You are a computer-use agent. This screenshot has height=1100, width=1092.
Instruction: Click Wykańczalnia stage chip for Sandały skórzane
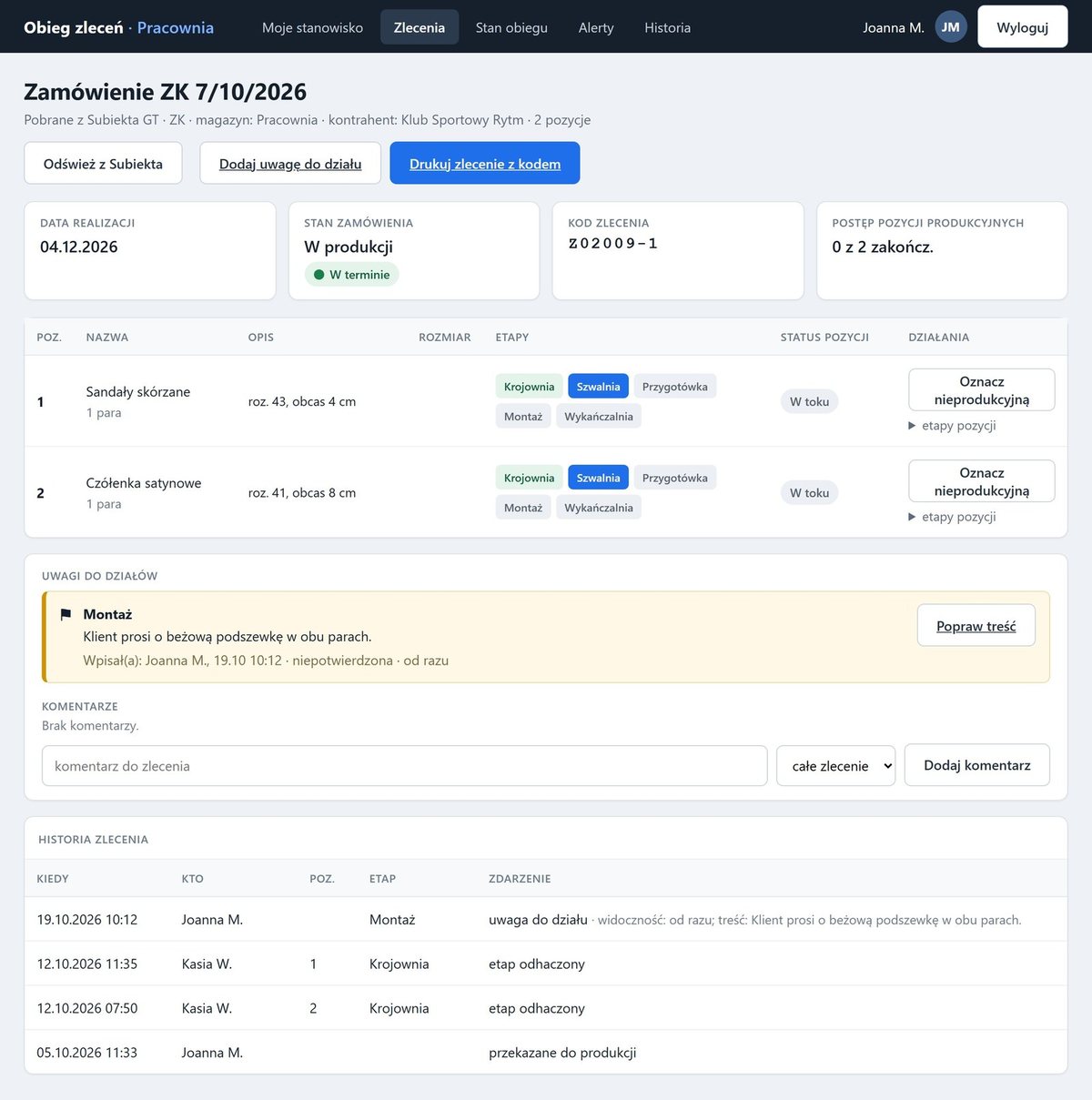coord(599,417)
